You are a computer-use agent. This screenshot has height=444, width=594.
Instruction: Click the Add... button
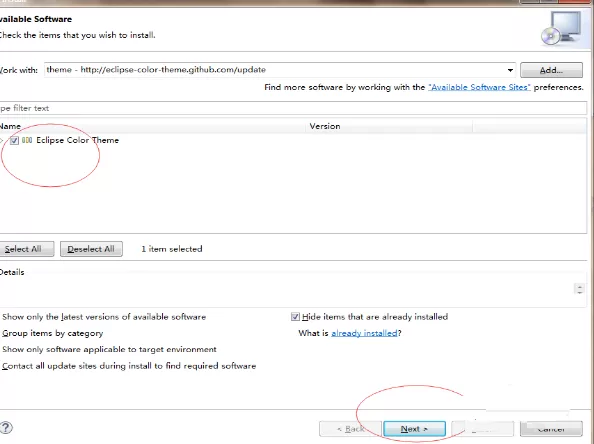coord(551,70)
